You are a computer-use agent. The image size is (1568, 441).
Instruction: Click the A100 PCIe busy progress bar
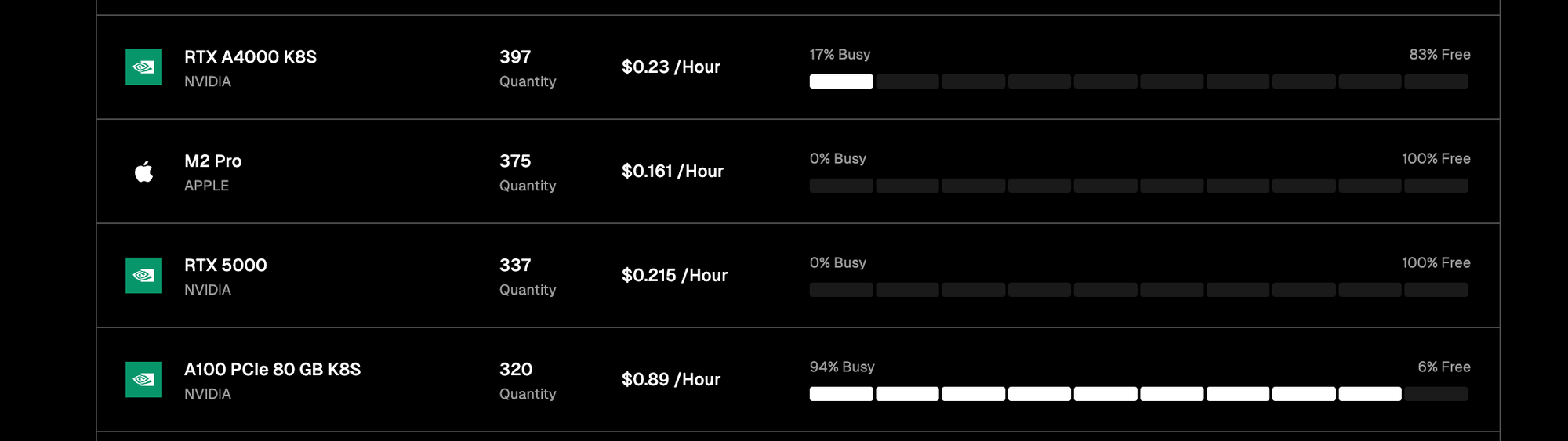tap(1138, 394)
